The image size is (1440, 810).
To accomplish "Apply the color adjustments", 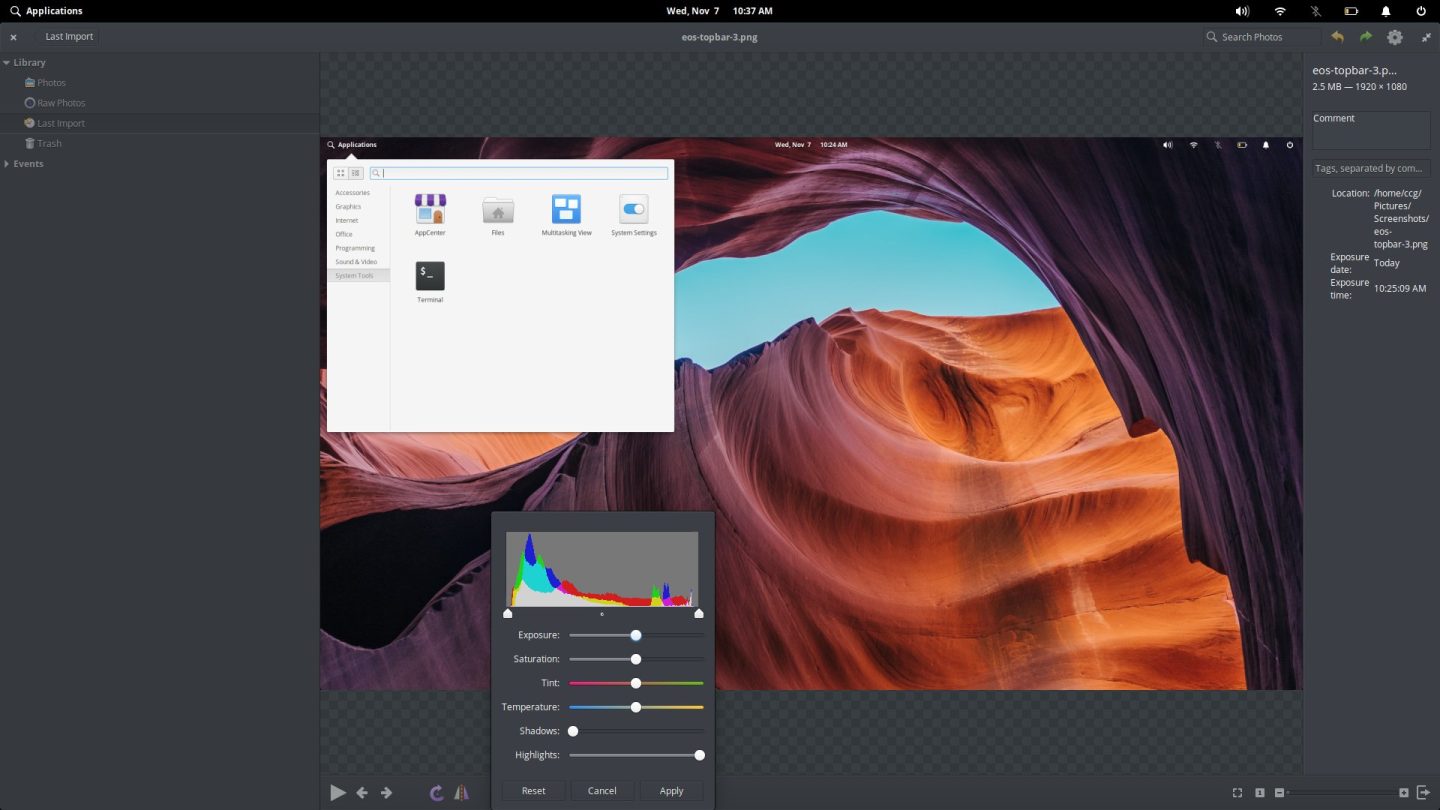I will coord(671,790).
